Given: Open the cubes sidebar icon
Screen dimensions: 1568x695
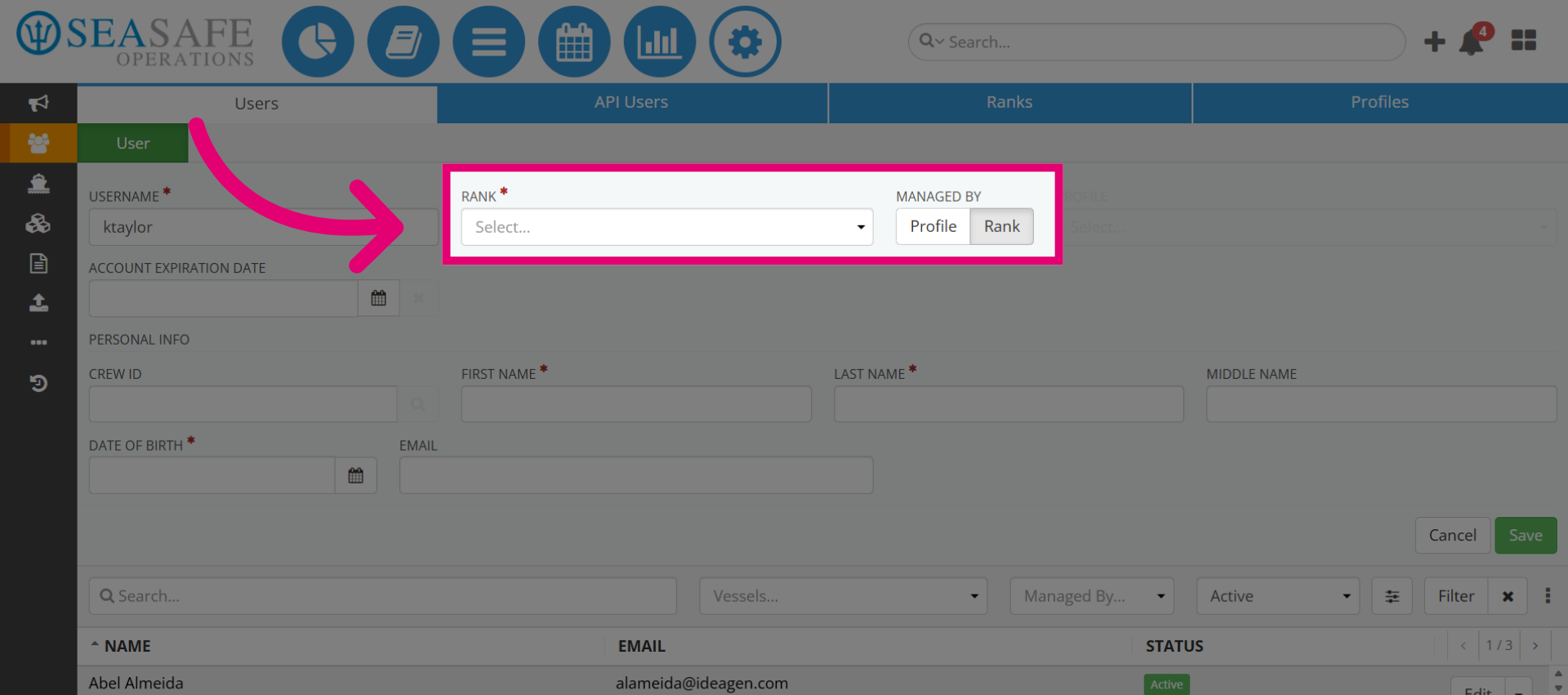Looking at the screenshot, I should (x=38, y=223).
